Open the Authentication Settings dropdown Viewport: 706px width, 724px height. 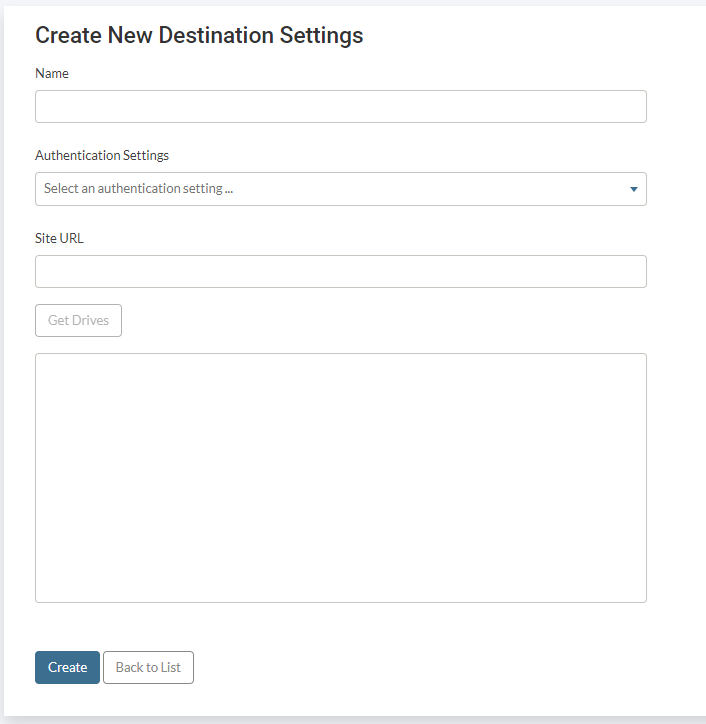[x=340, y=189]
